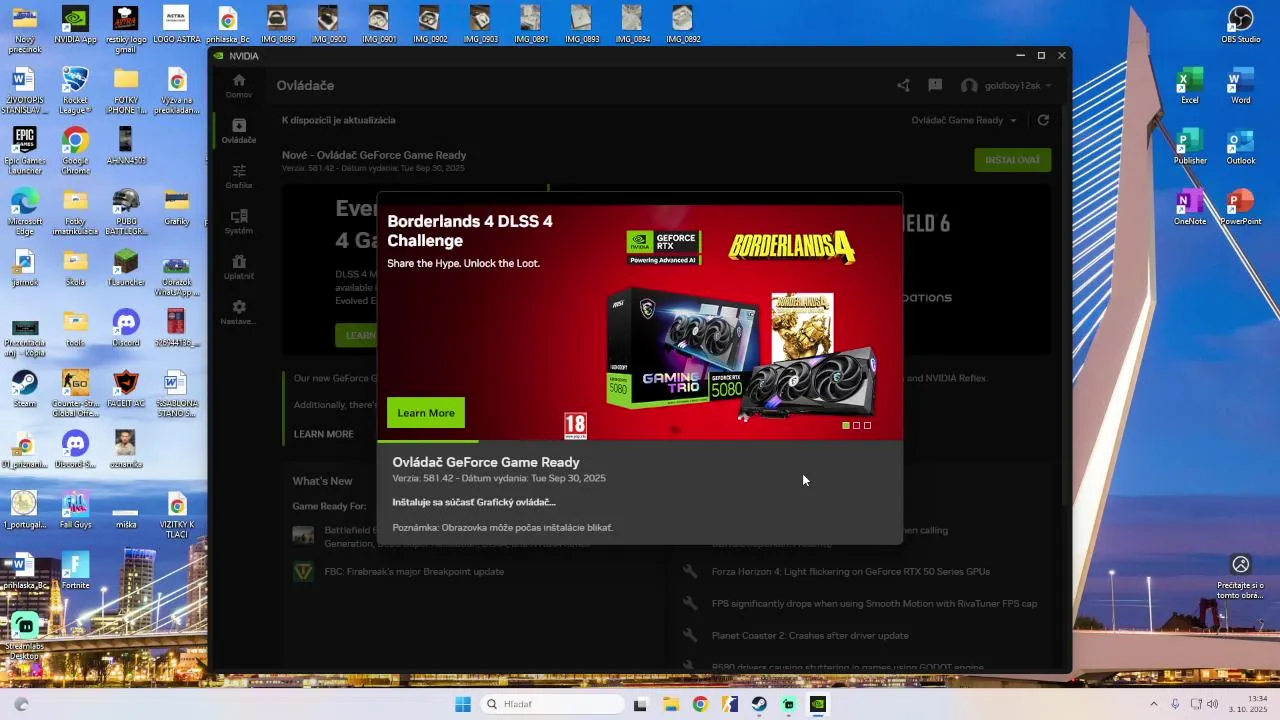Click Learn More on Borderlands banner
This screenshot has width=1280, height=720.
pos(426,413)
